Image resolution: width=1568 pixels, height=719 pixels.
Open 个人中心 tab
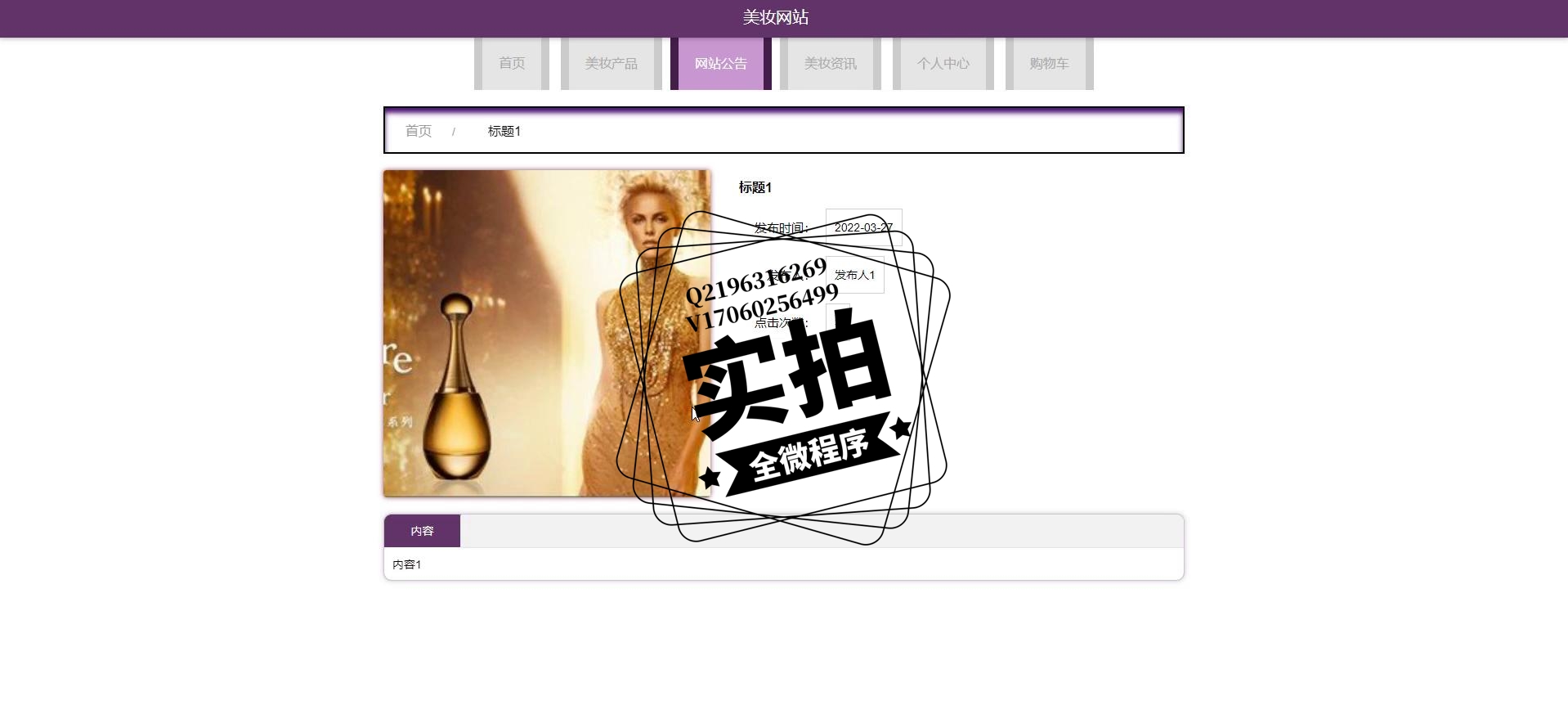point(943,64)
